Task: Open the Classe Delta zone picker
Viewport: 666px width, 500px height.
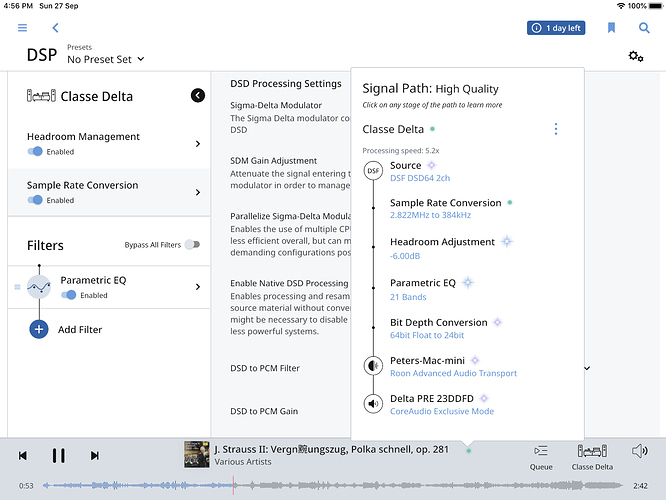Action: click(x=592, y=457)
